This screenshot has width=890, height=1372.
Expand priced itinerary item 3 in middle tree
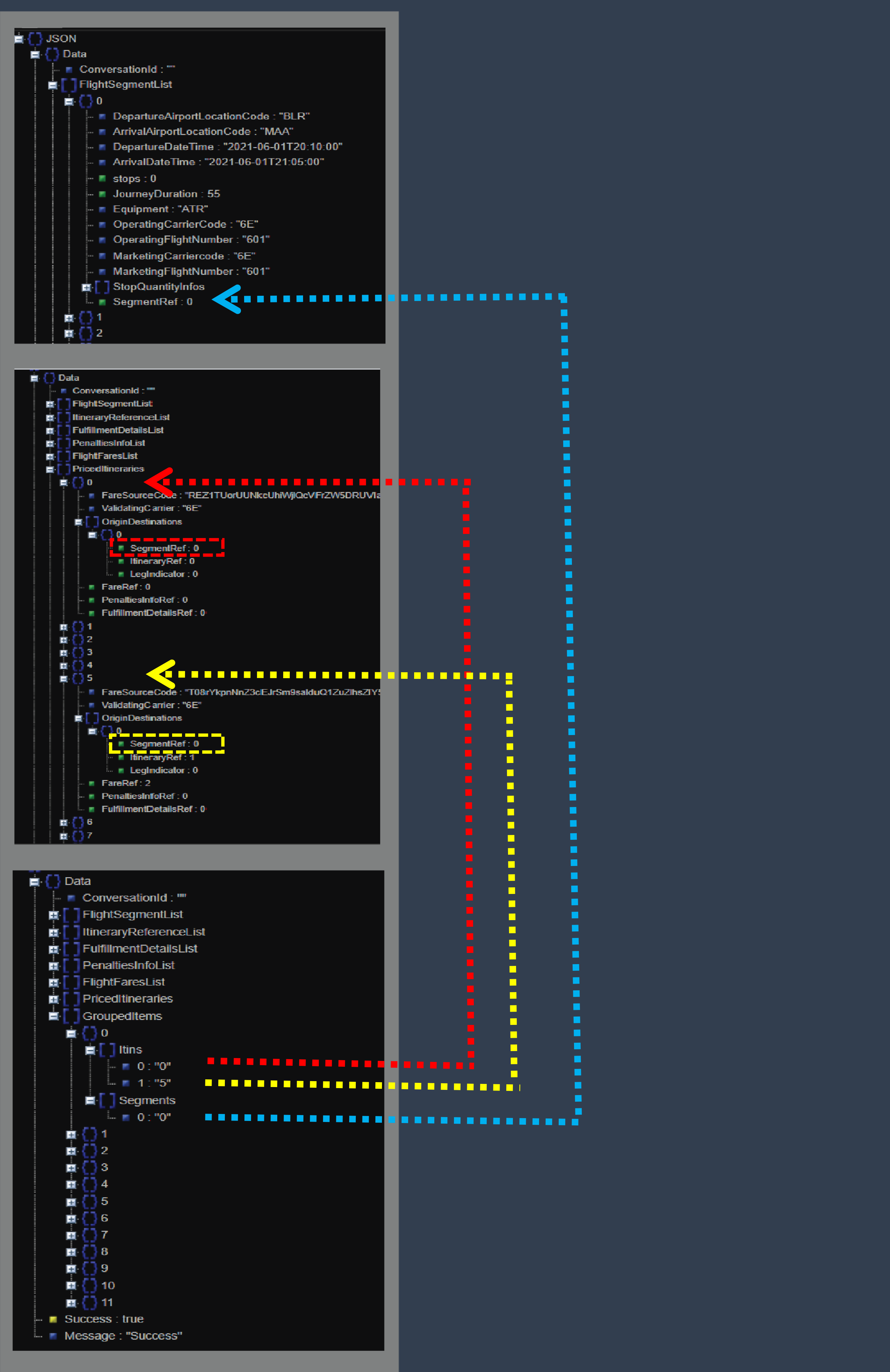click(64, 653)
